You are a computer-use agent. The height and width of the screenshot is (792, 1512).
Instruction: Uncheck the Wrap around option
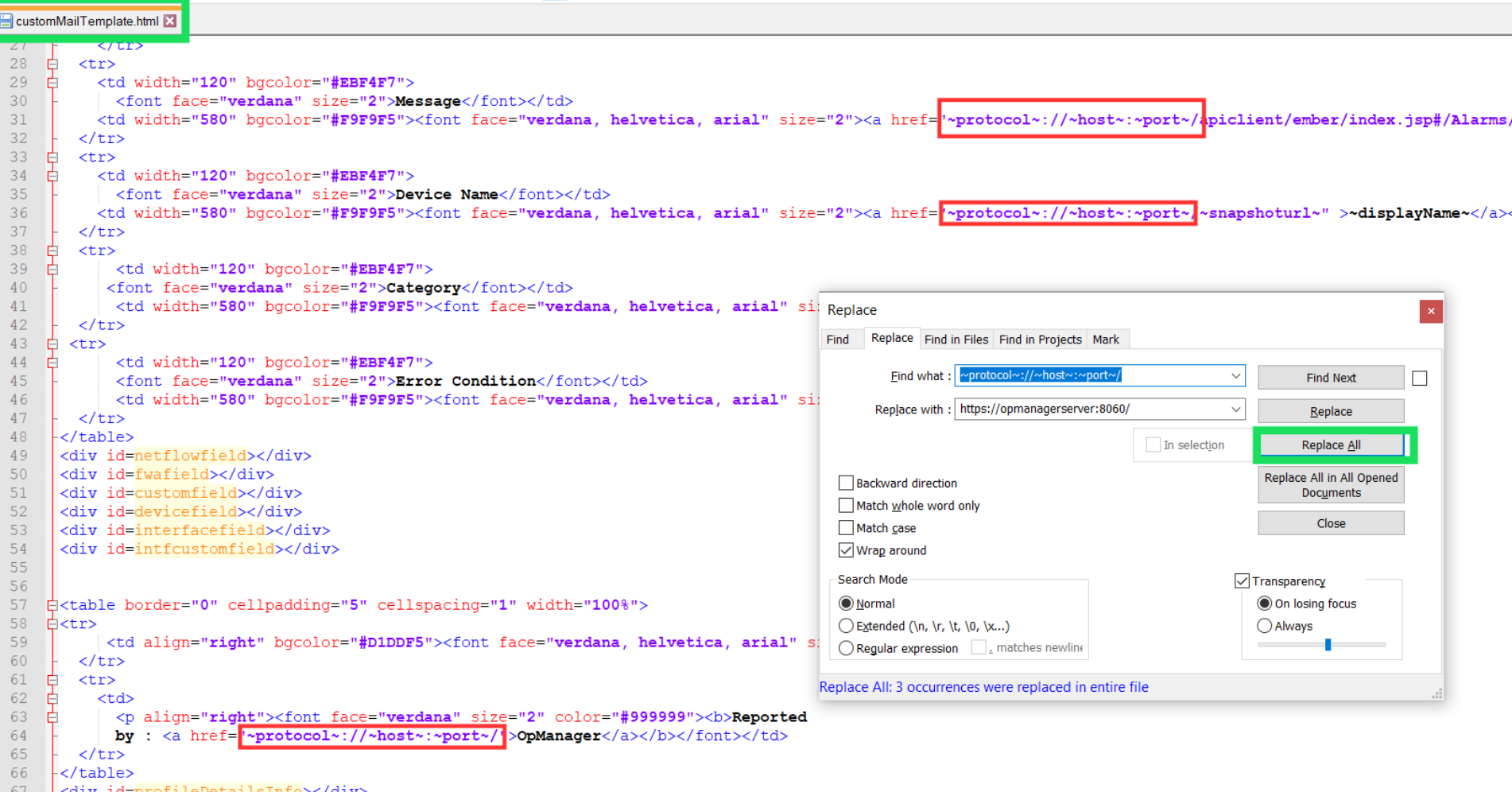point(846,550)
